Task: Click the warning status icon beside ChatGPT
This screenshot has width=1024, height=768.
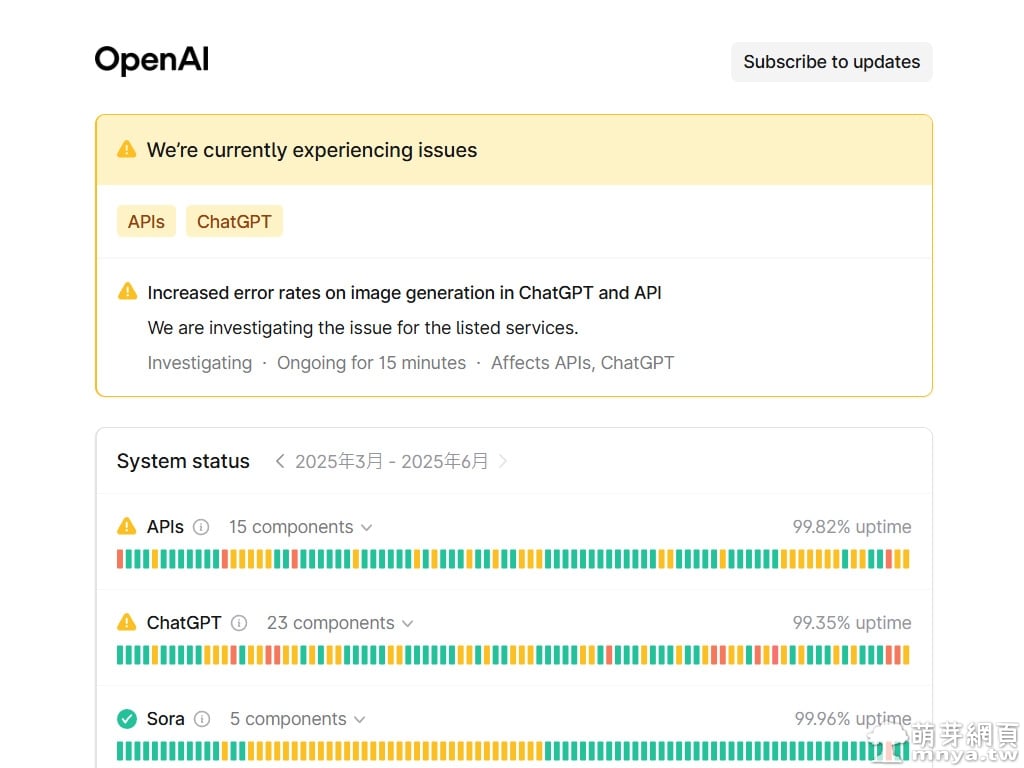Action: pyautogui.click(x=127, y=623)
